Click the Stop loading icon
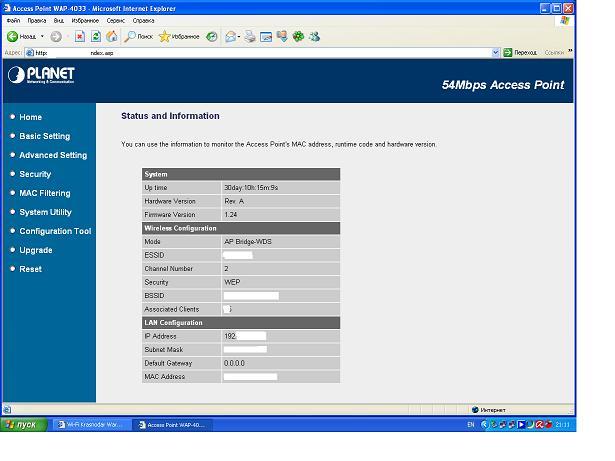The width and height of the screenshot is (615, 461). [80, 36]
